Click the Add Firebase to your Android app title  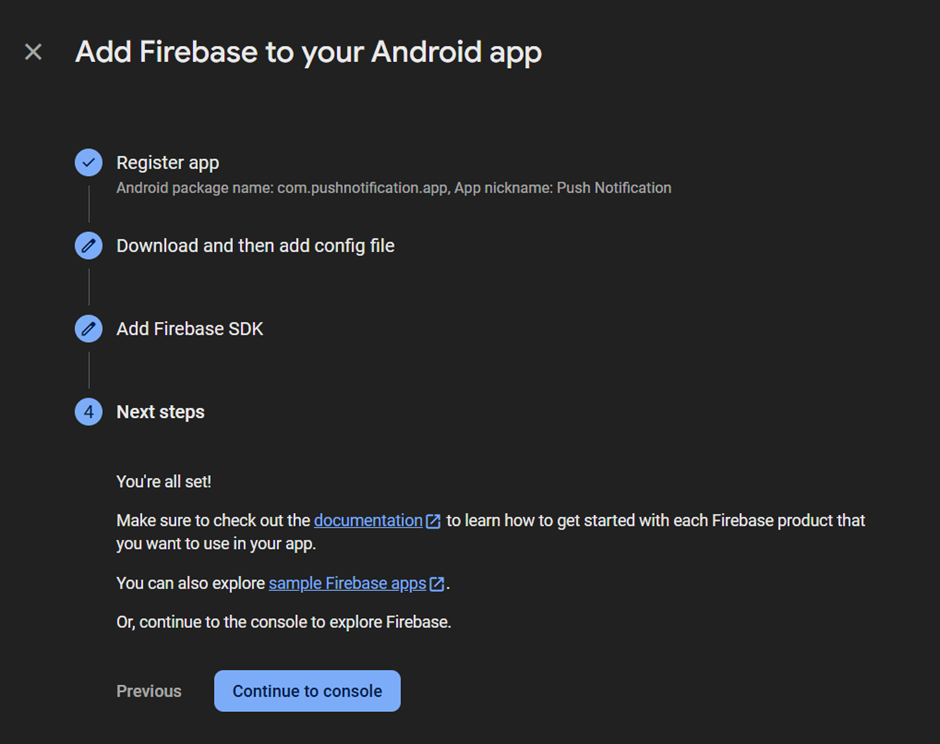pyautogui.click(x=308, y=52)
